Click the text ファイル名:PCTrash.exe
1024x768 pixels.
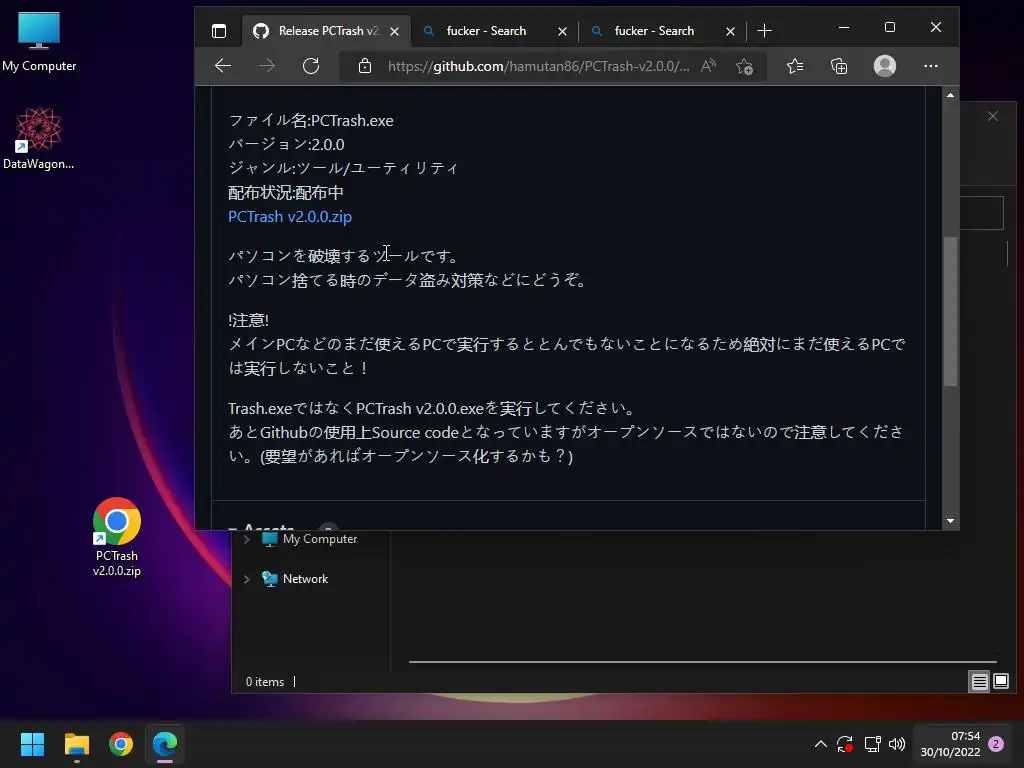coord(311,121)
